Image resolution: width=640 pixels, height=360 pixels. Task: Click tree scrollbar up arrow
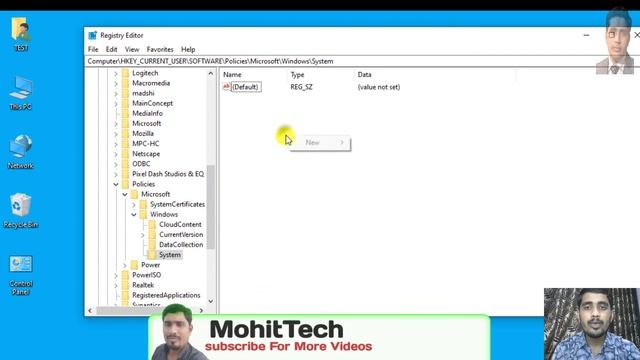[x=211, y=73]
